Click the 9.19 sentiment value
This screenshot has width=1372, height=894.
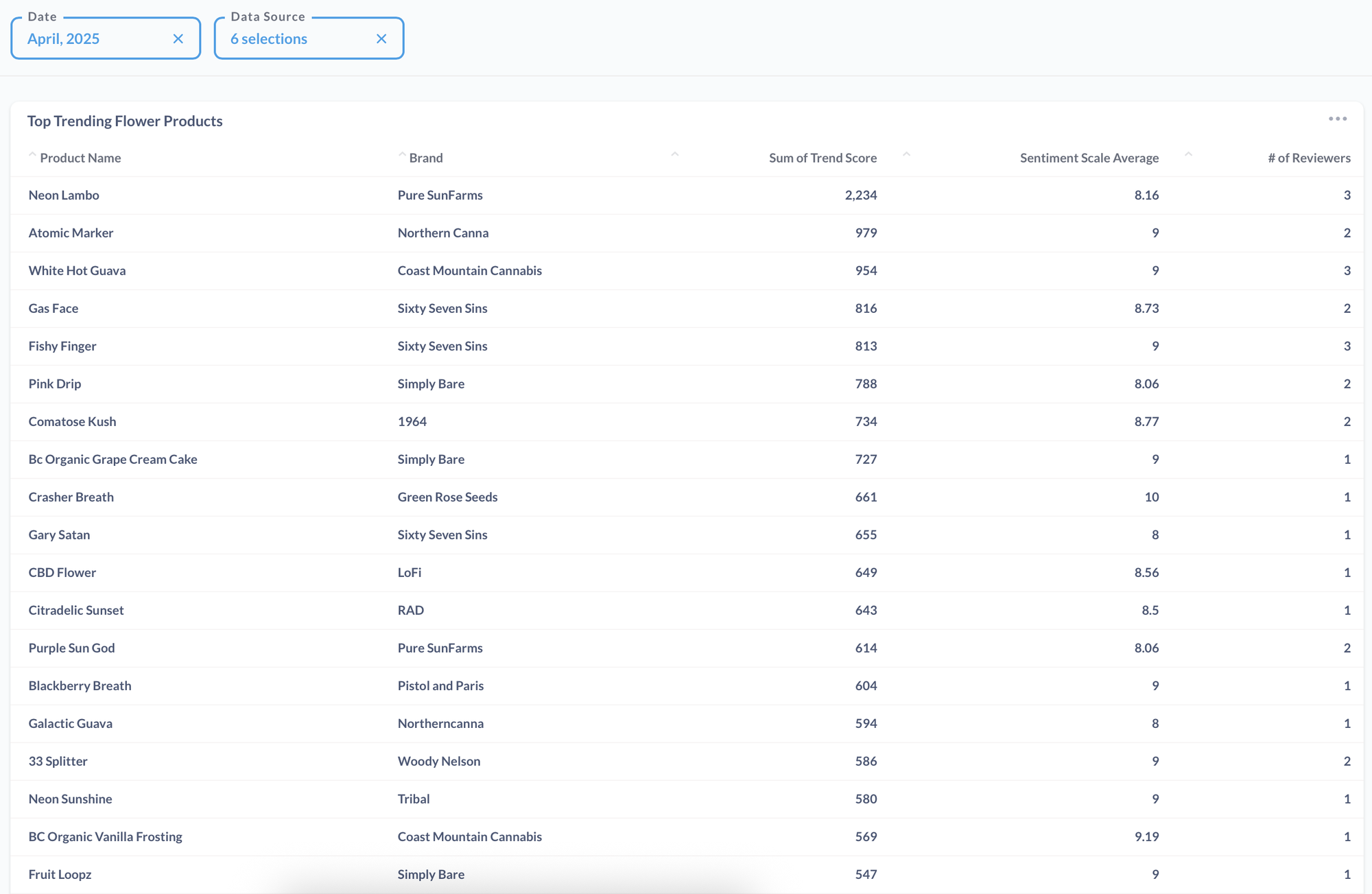click(1146, 836)
